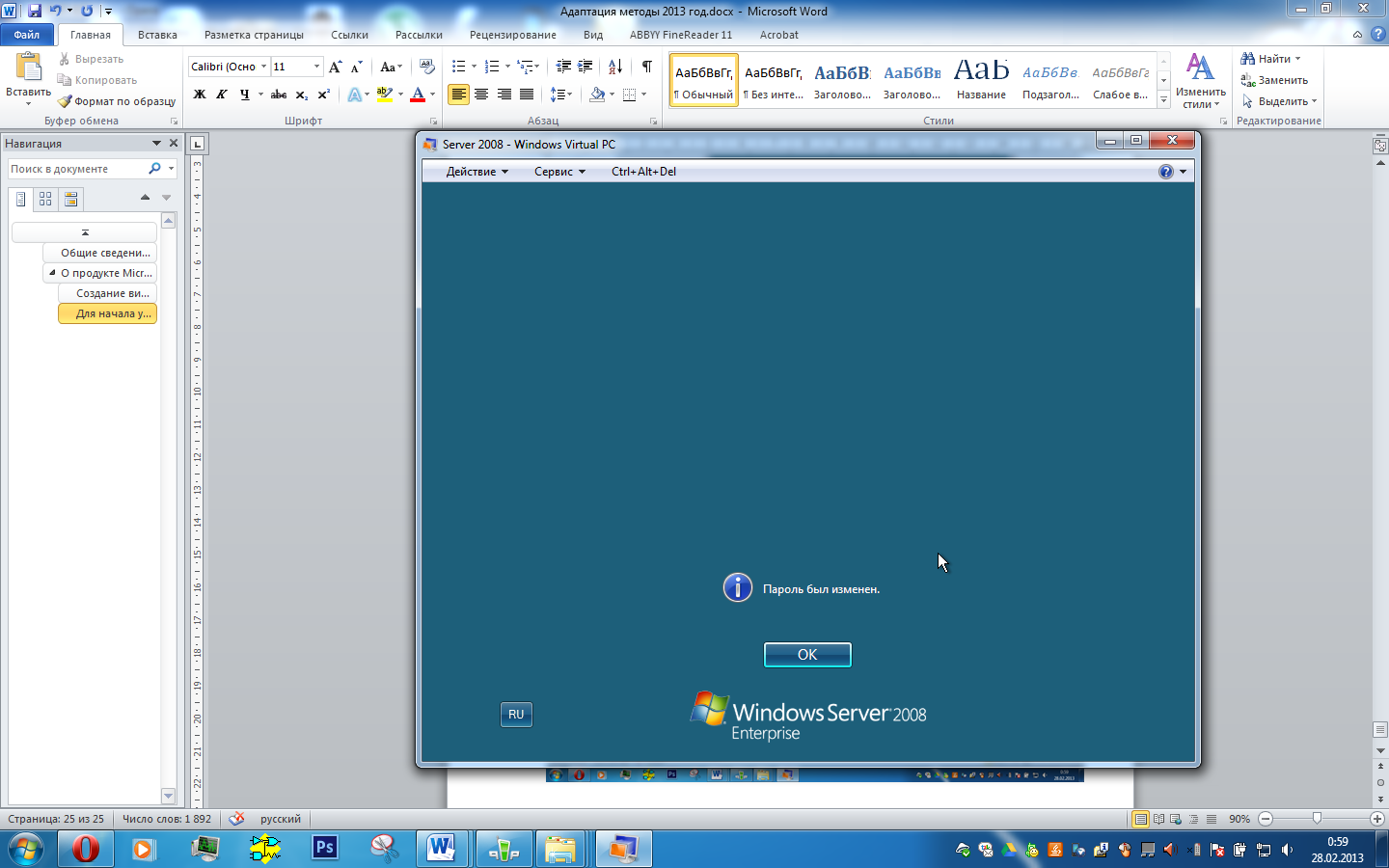Image resolution: width=1389 pixels, height=868 pixels.
Task: Click the bulleted list icon
Action: [459, 67]
